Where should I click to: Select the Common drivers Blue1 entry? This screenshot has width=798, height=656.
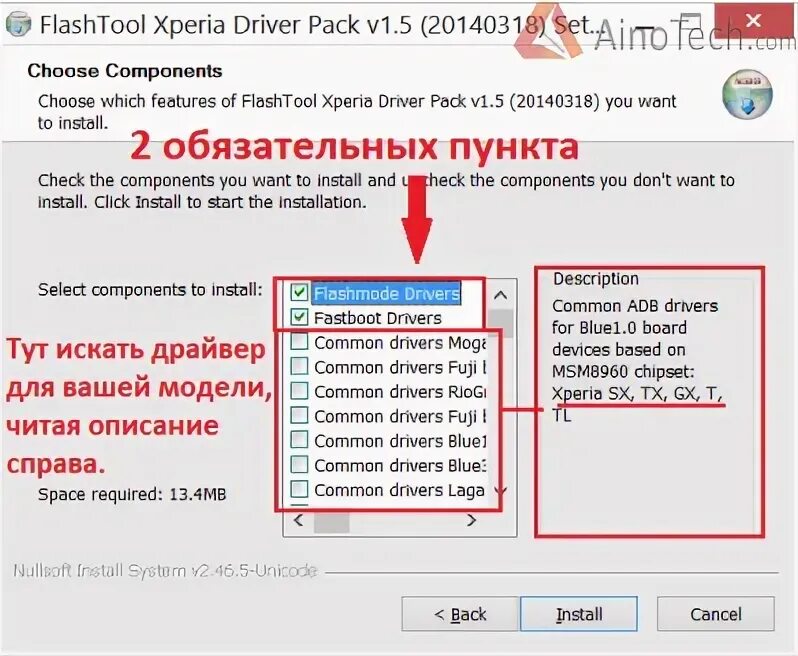pyautogui.click(x=400, y=441)
